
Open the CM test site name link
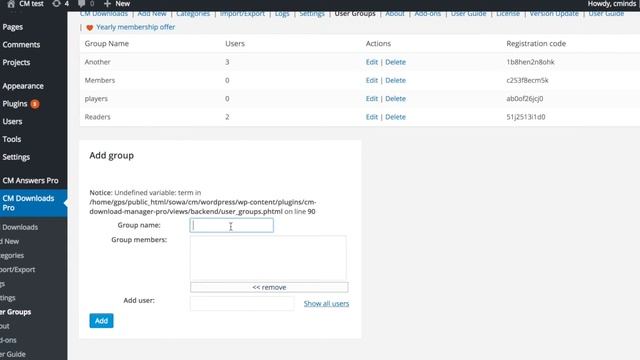[31, 4]
